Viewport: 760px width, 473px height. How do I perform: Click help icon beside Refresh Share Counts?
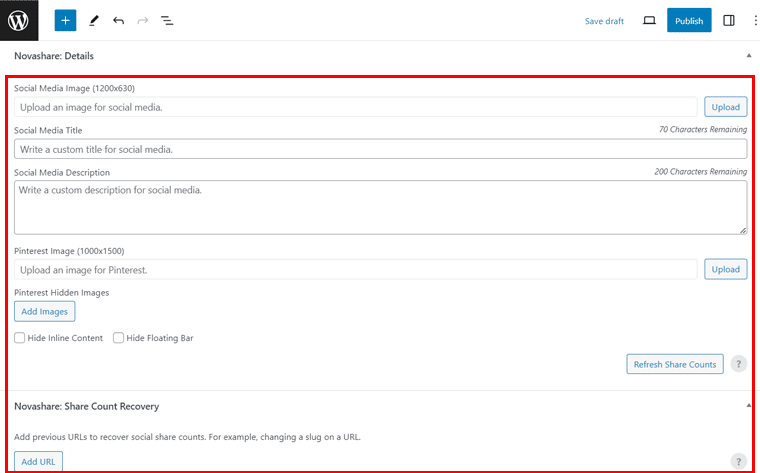[739, 364]
